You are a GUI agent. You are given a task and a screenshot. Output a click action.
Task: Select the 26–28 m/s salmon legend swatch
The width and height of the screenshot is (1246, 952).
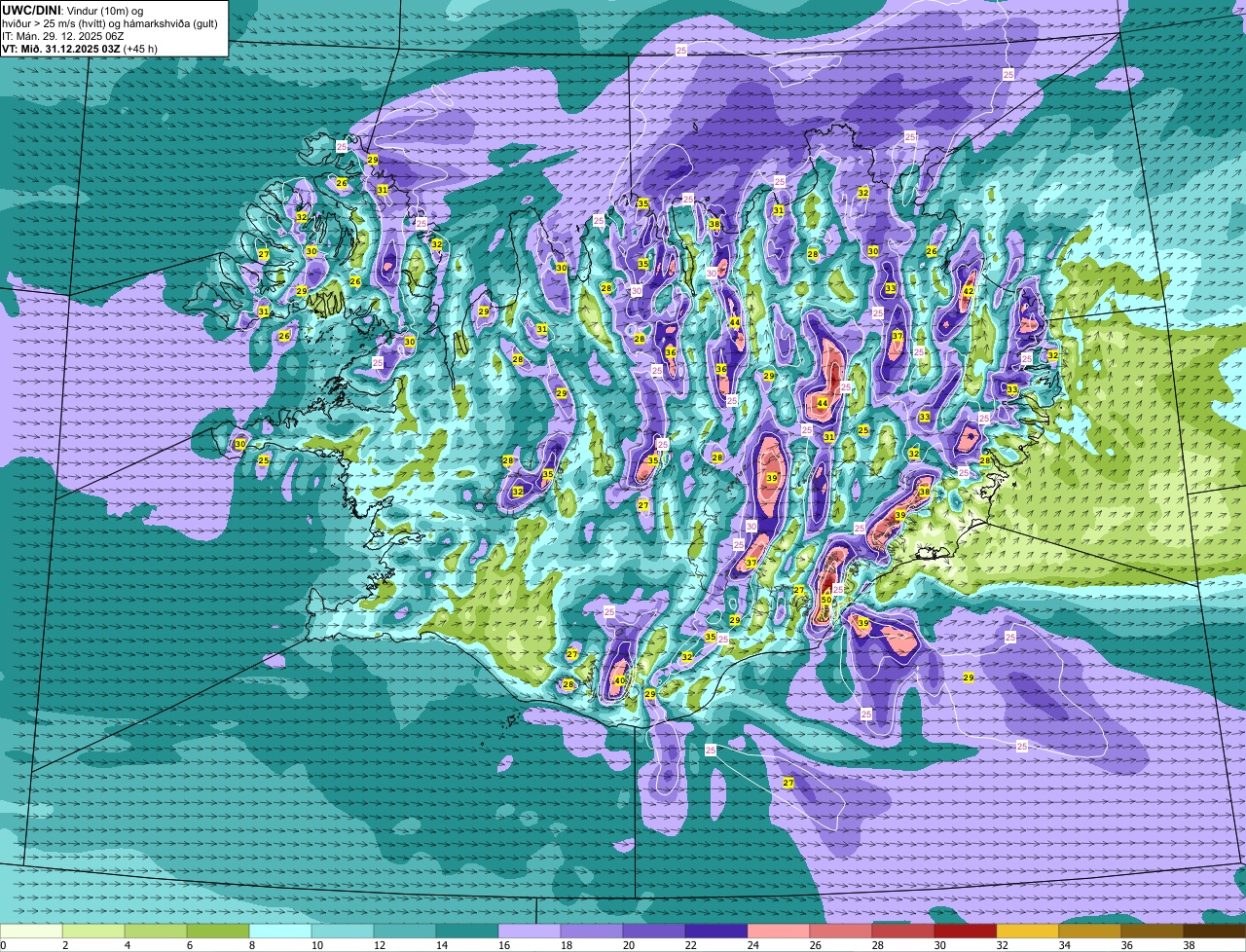[841, 932]
